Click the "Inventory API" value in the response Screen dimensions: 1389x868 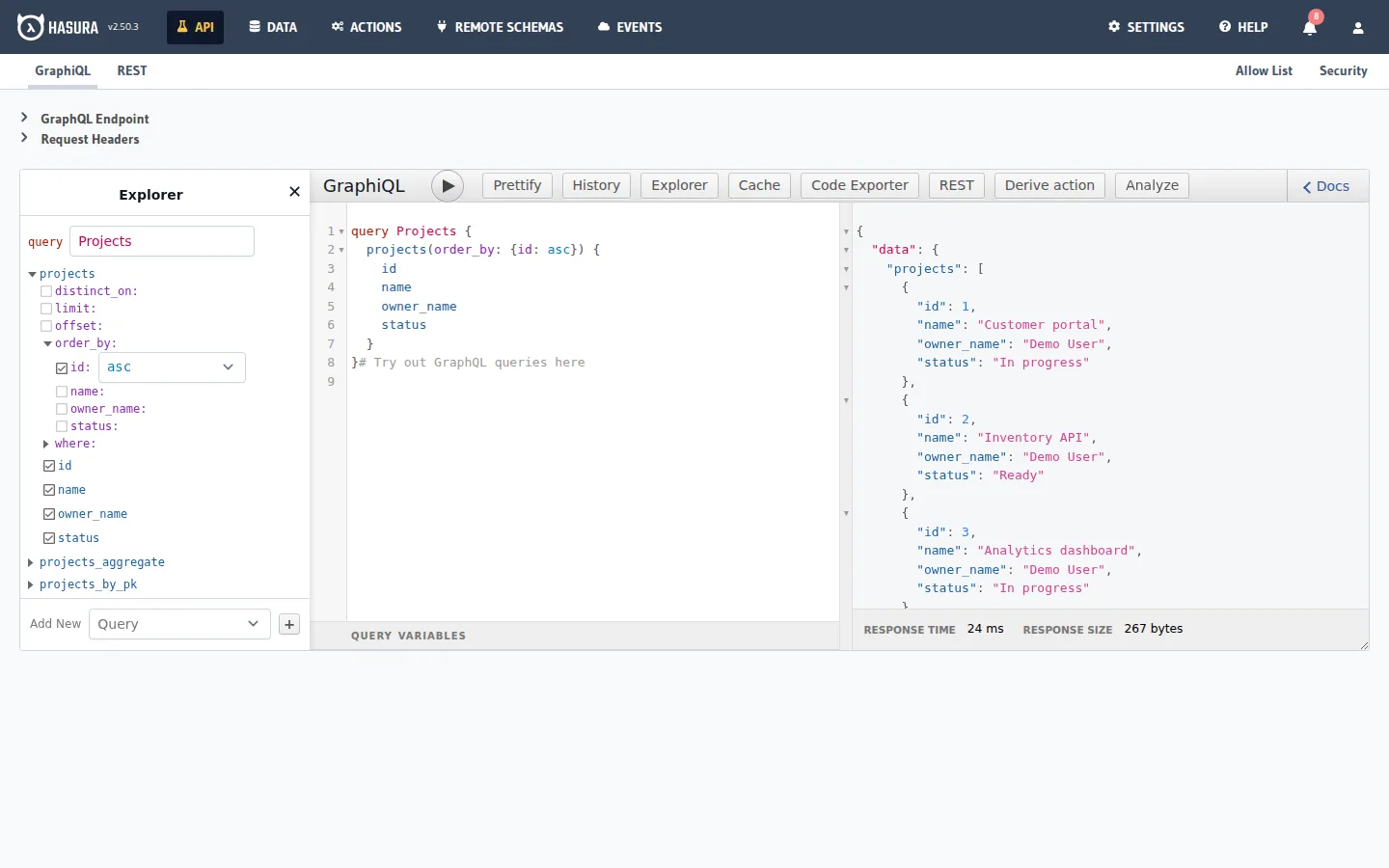pyautogui.click(x=1033, y=438)
